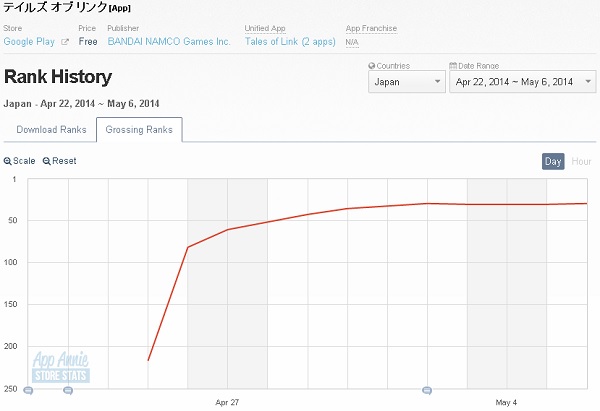Click the event bubble marker near May 2
The width and height of the screenshot is (600, 411).
(427, 391)
